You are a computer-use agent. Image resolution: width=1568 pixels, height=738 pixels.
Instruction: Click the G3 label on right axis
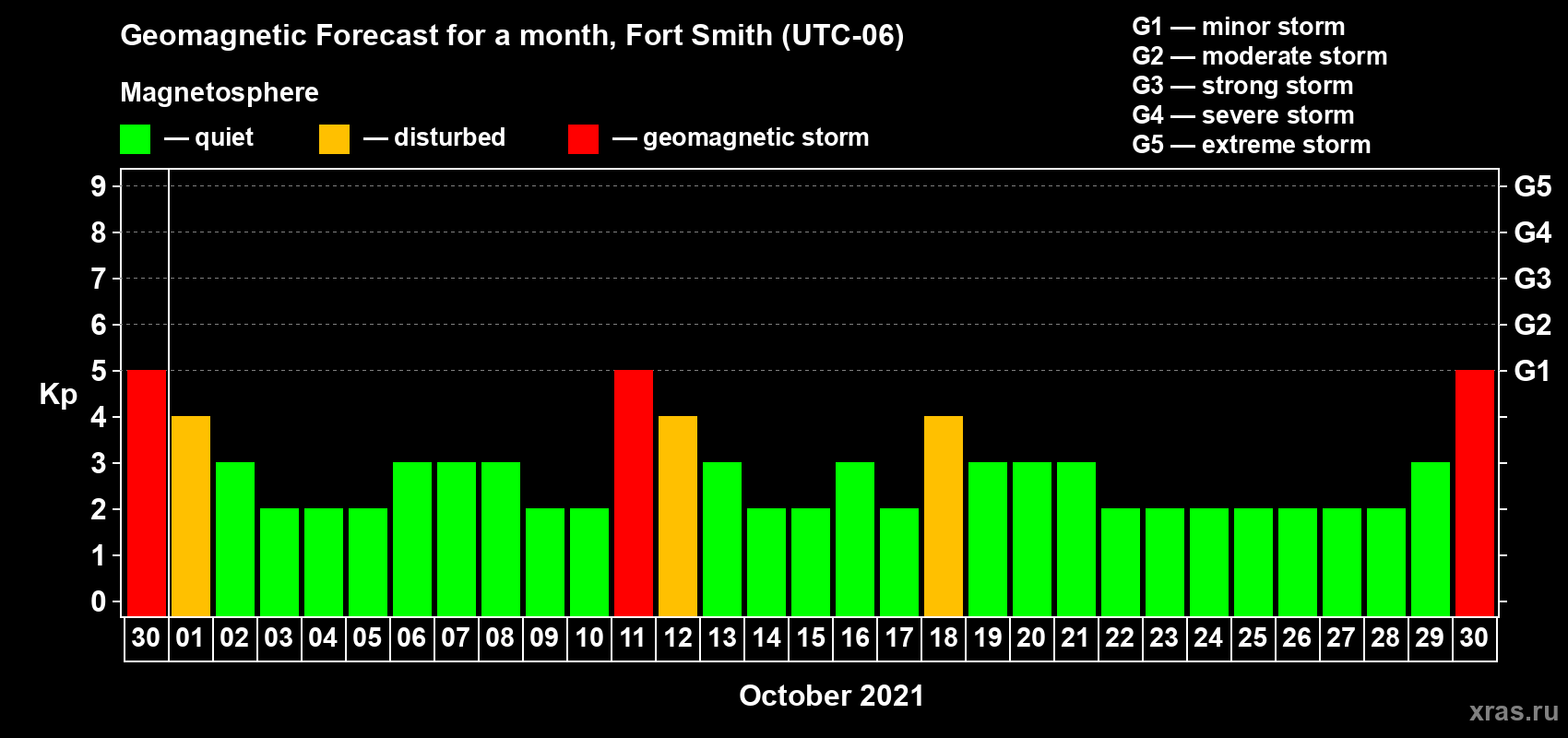(x=1533, y=279)
